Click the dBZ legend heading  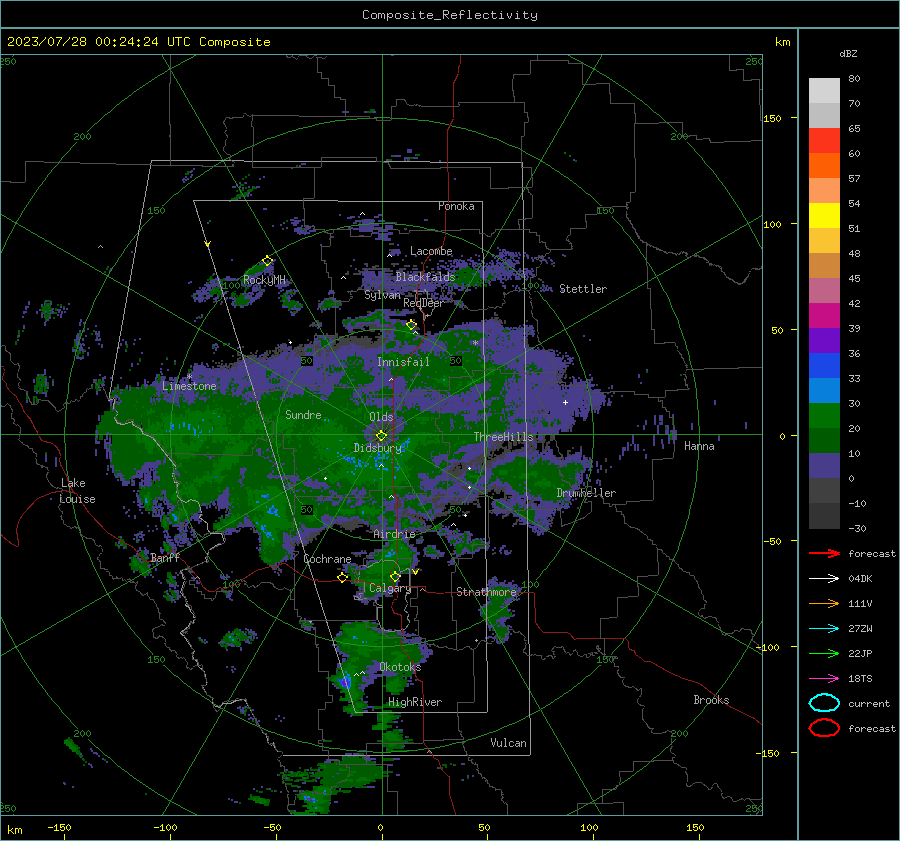pos(848,53)
